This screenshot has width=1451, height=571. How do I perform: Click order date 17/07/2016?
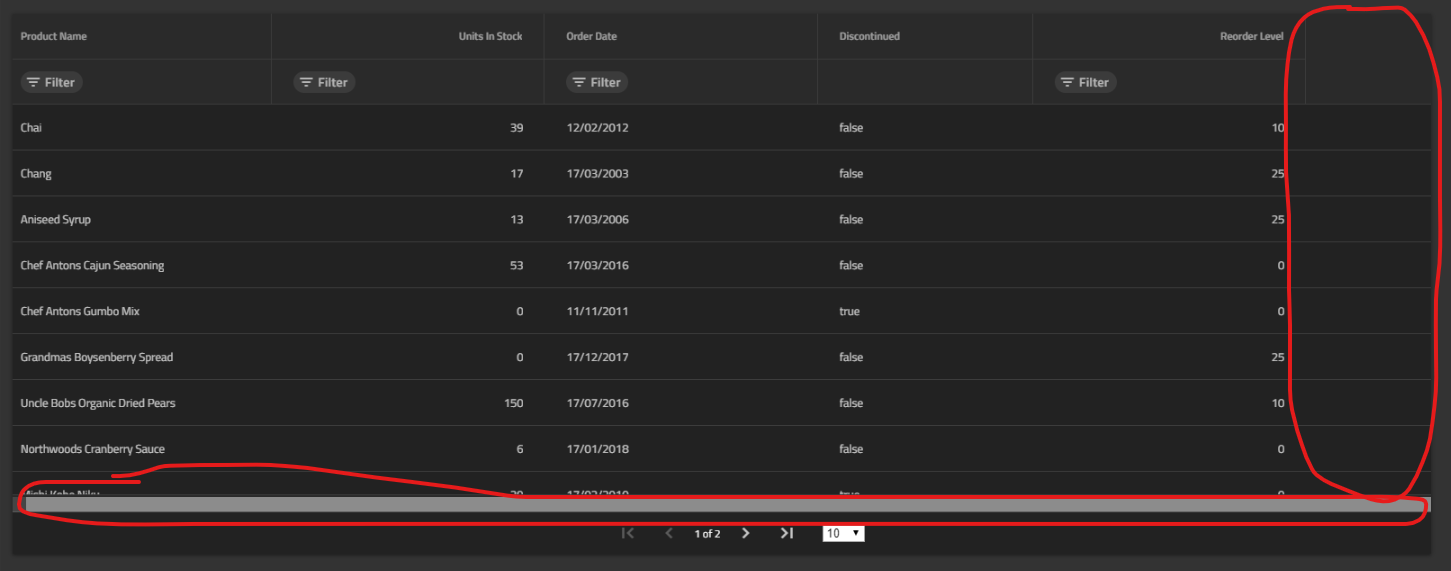pos(598,404)
